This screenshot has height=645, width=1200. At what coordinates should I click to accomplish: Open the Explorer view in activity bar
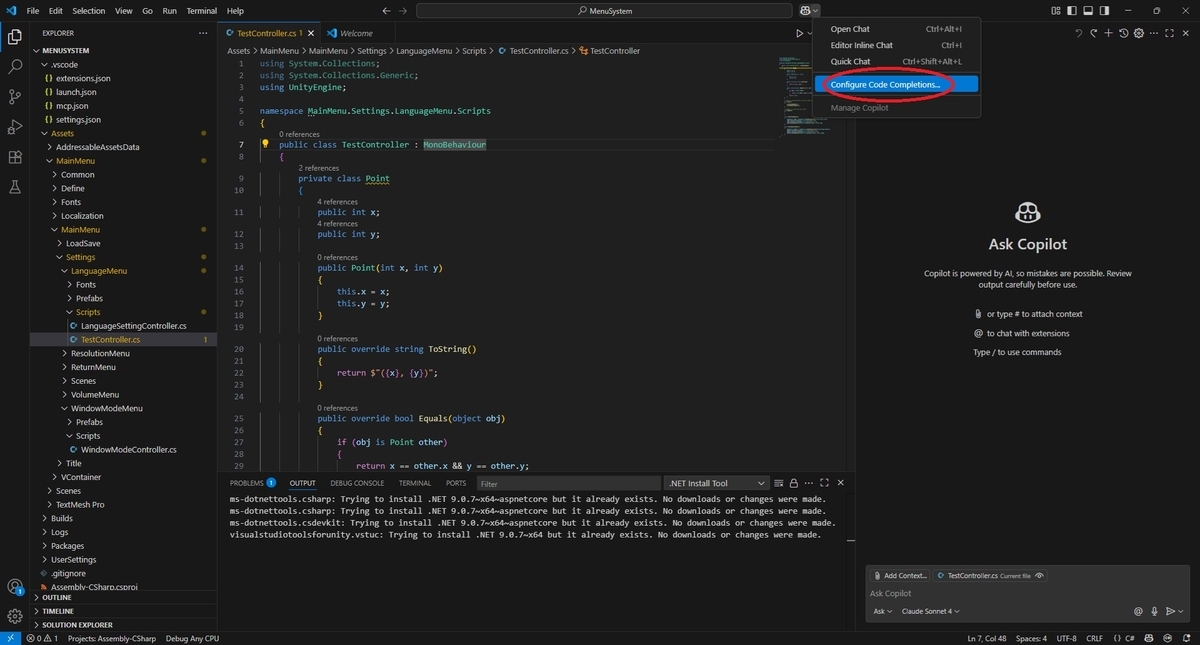click(15, 37)
